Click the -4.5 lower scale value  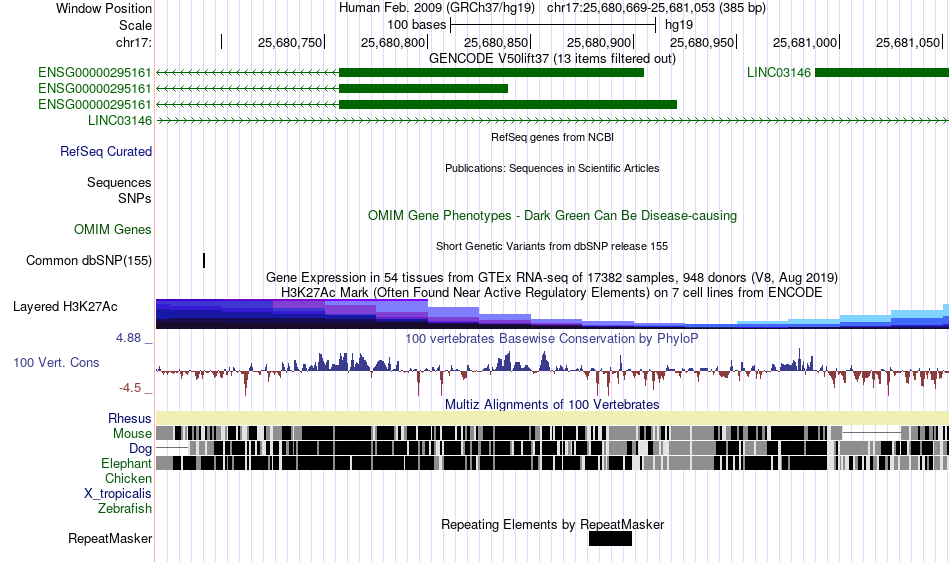tap(130, 388)
